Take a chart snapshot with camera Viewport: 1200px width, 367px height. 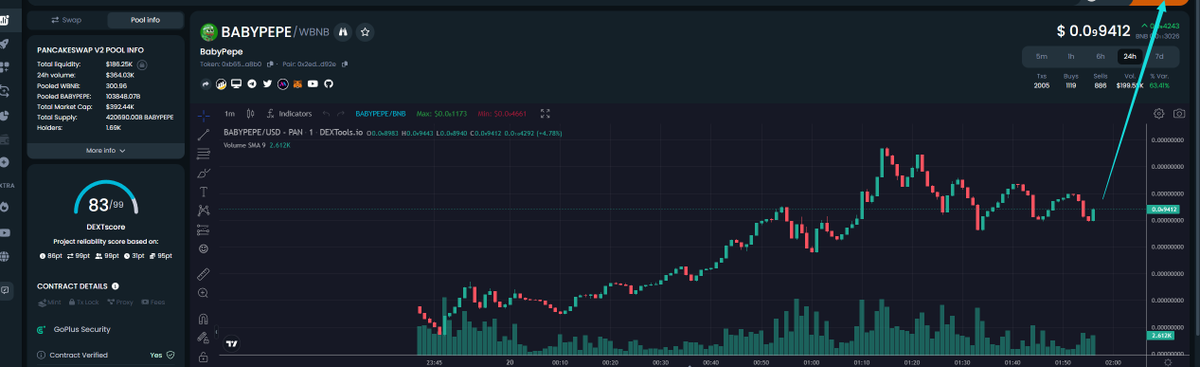click(x=1180, y=114)
